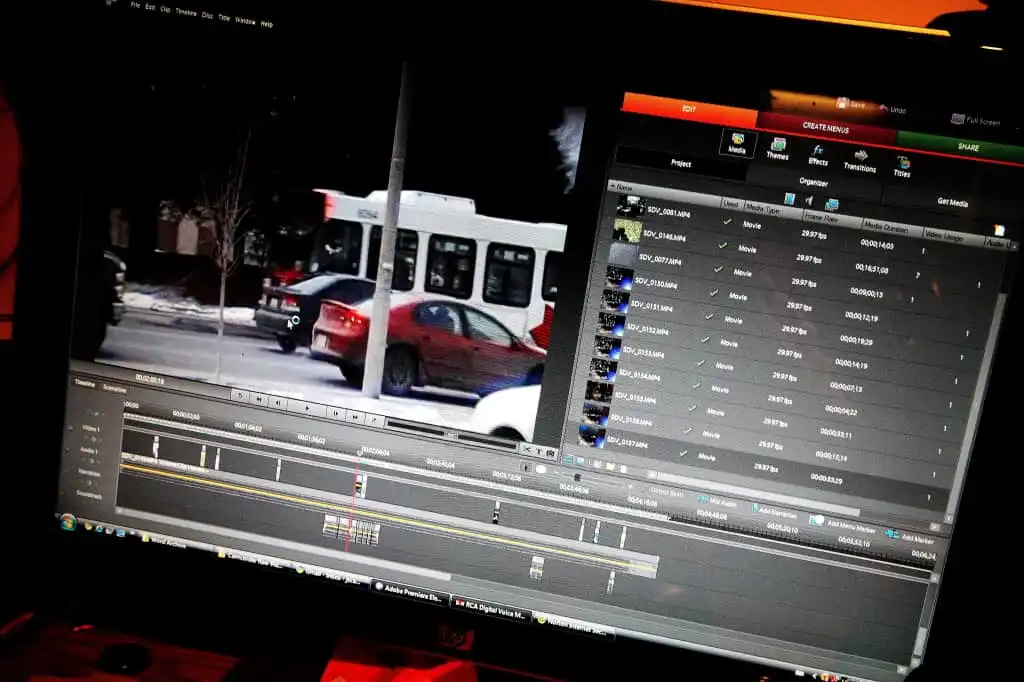Sort by the Used column header
This screenshot has height=682, width=1024.
pos(731,204)
